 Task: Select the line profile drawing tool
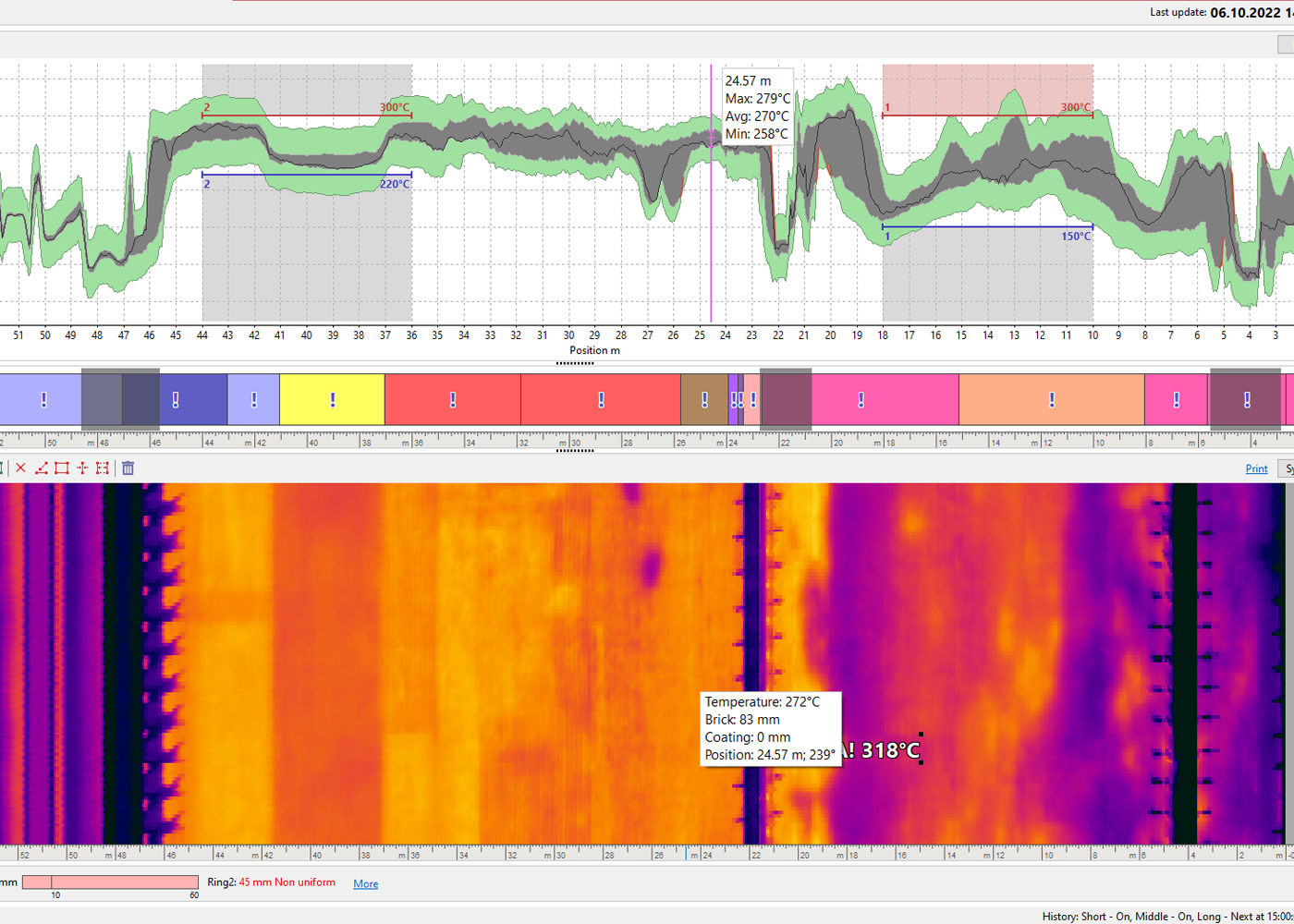pyautogui.click(x=42, y=468)
